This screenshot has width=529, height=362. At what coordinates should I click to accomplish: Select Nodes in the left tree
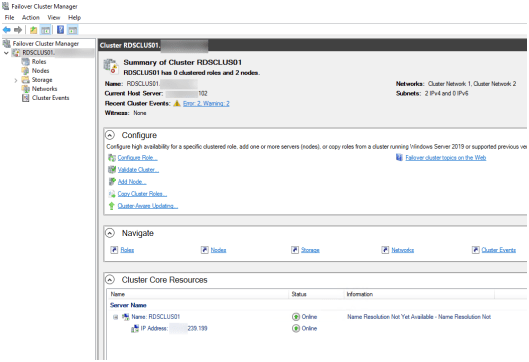click(x=40, y=71)
